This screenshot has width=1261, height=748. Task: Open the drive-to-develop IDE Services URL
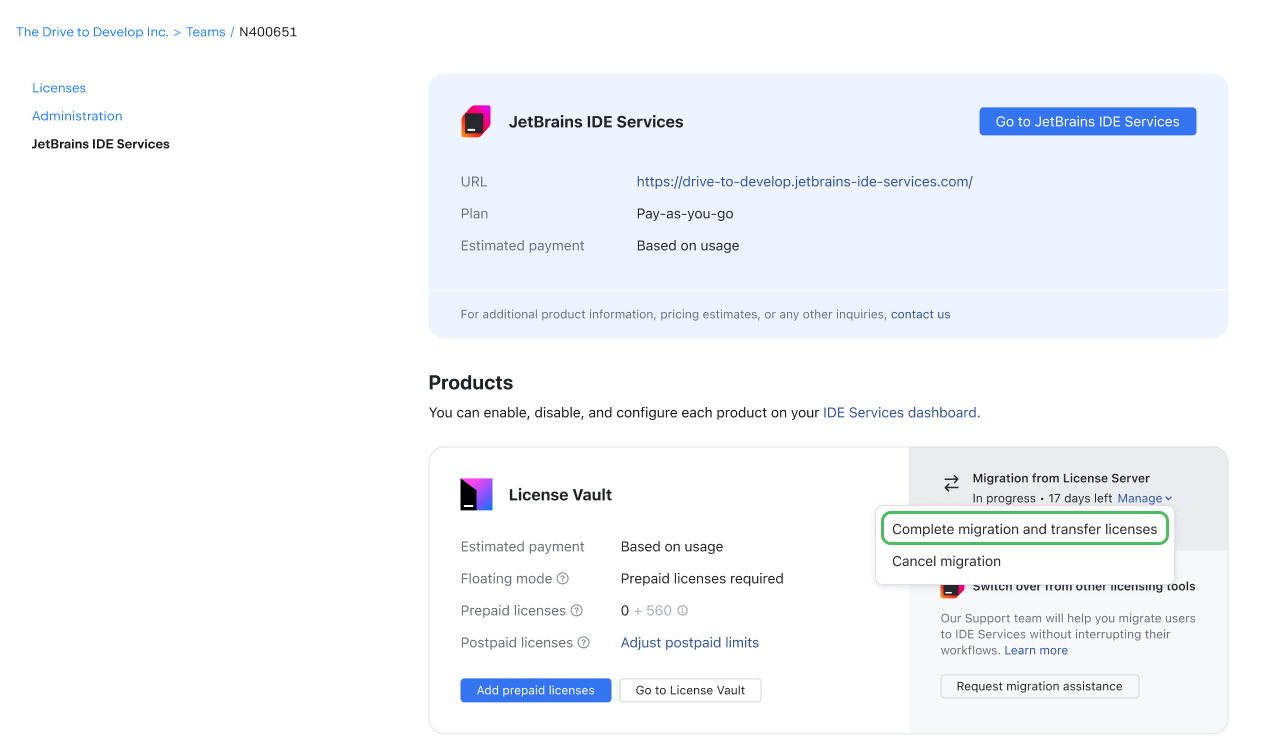[804, 181]
